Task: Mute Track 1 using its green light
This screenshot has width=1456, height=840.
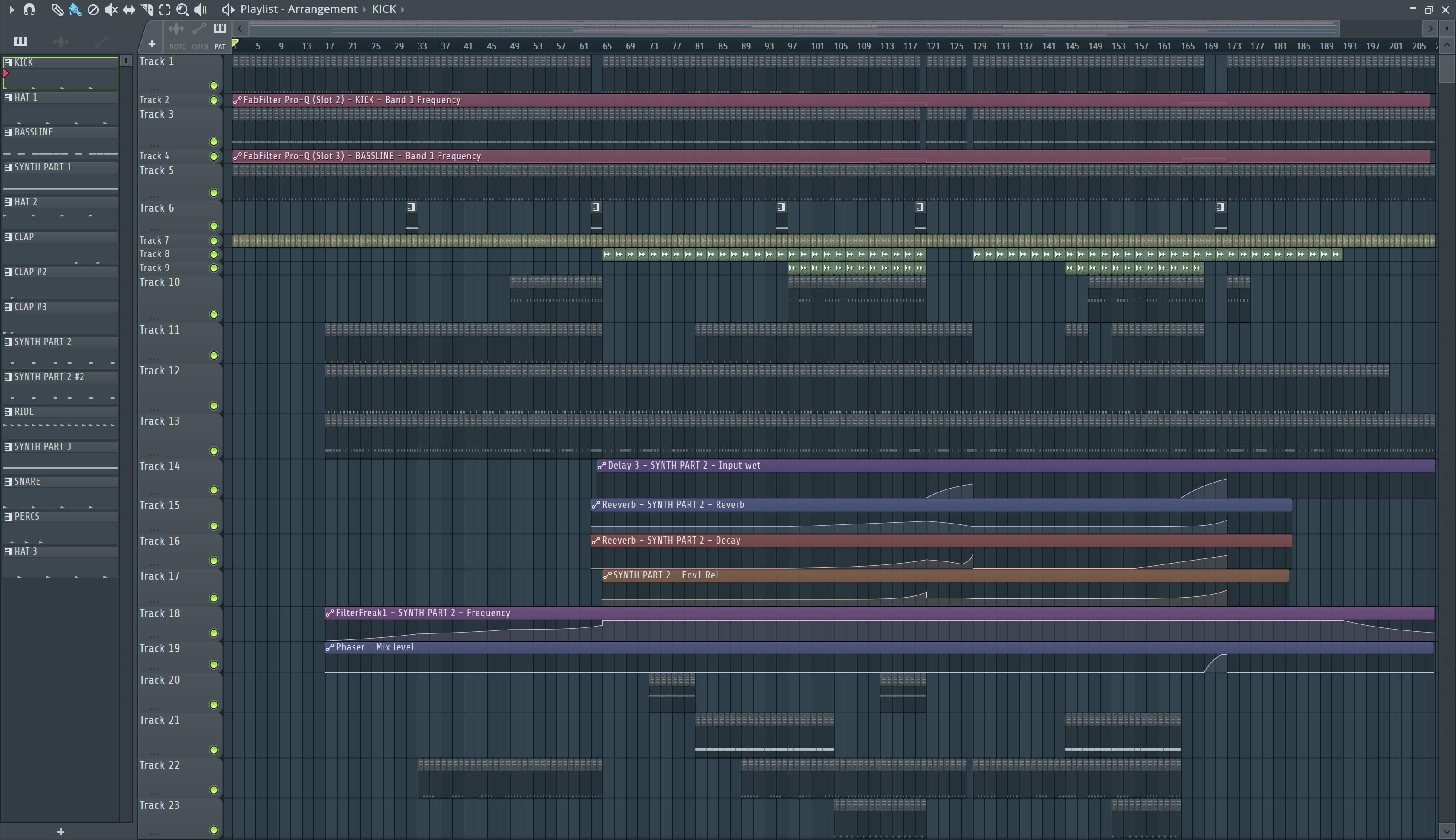Action: 214,85
